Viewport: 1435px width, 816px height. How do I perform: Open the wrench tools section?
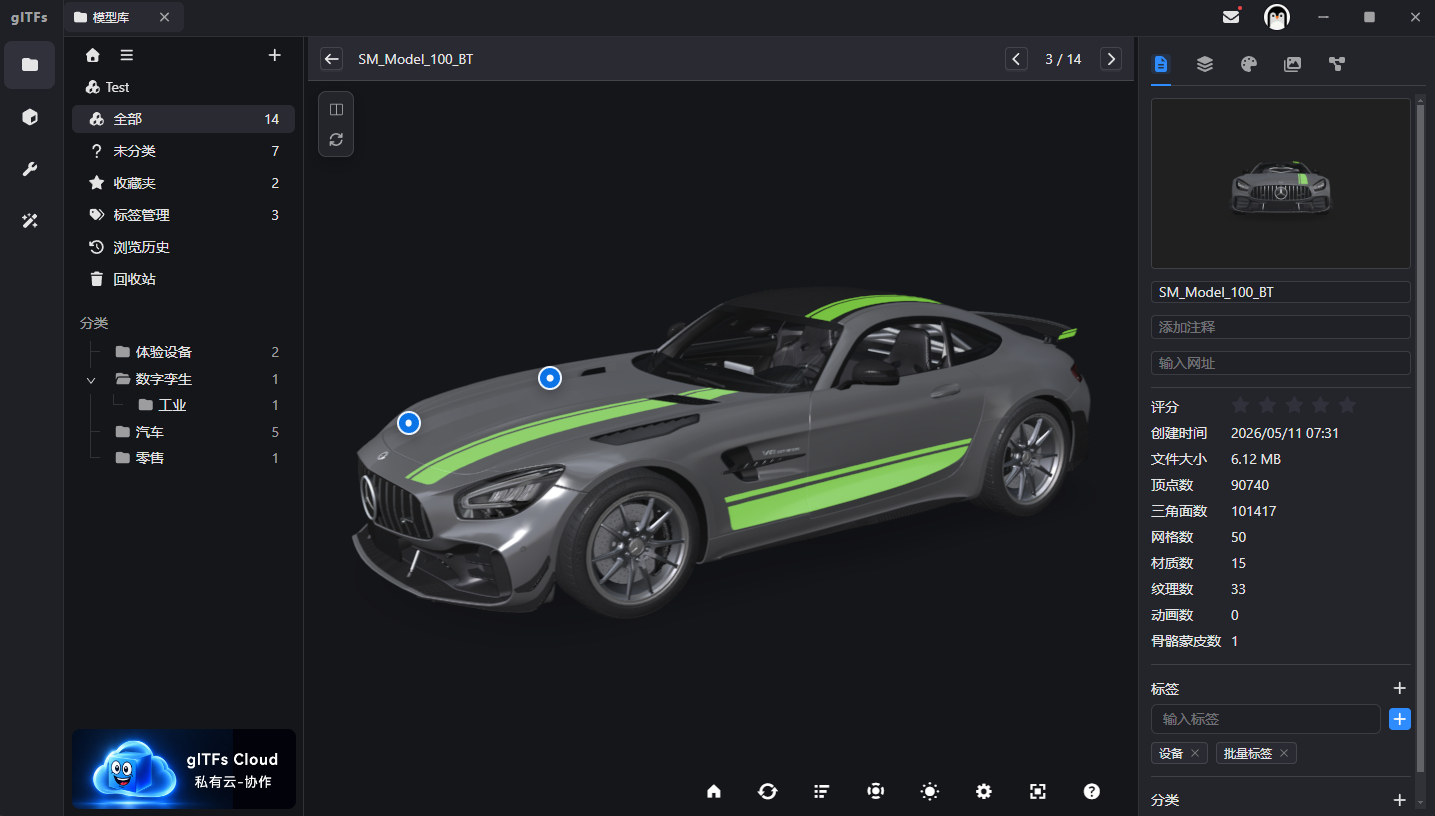(30, 169)
